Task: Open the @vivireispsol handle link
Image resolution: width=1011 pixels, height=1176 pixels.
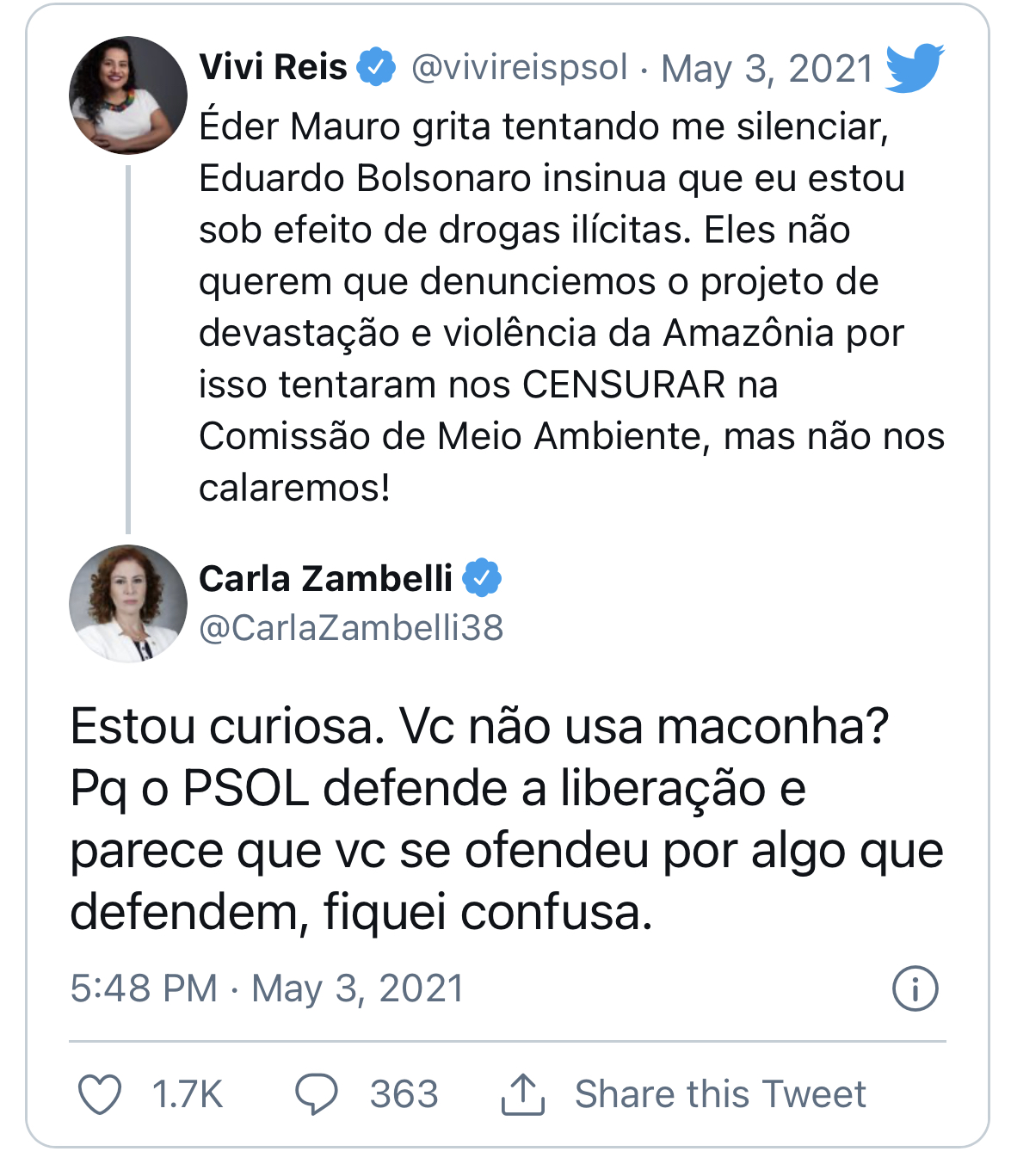Action: [x=520, y=68]
